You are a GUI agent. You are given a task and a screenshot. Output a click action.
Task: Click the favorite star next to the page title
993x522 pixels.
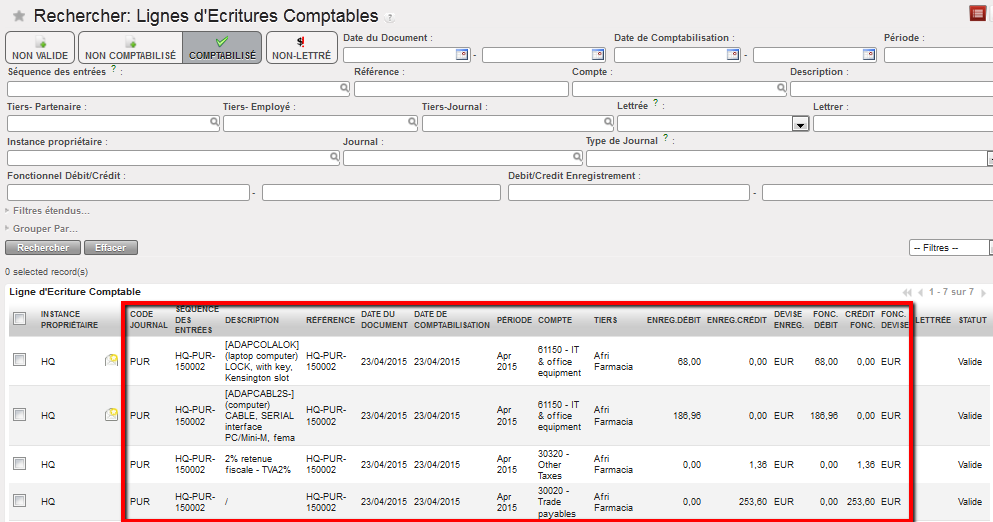click(18, 16)
